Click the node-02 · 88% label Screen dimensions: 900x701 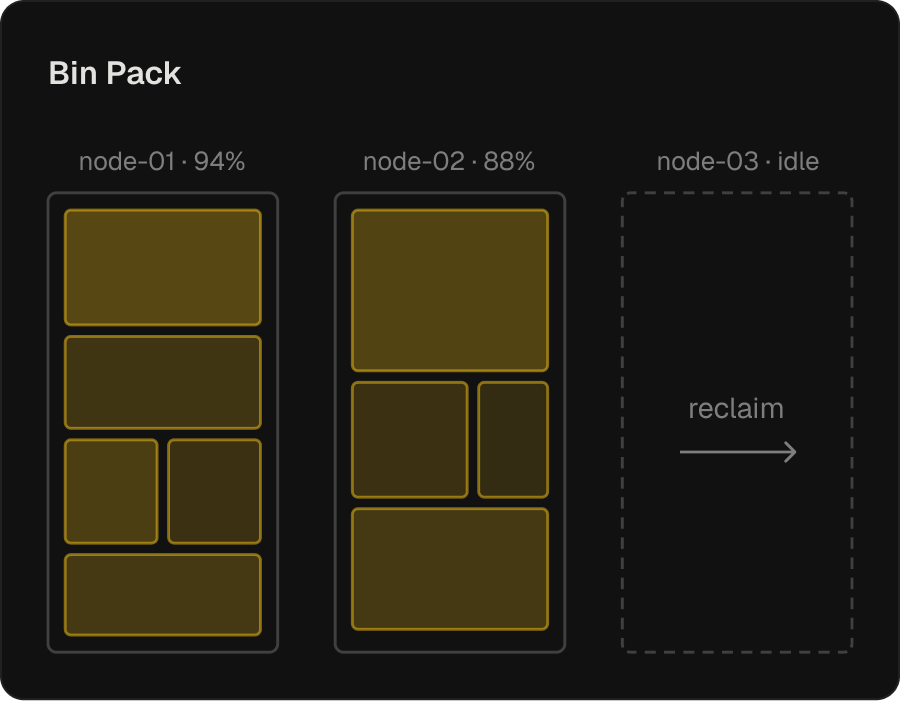449,161
